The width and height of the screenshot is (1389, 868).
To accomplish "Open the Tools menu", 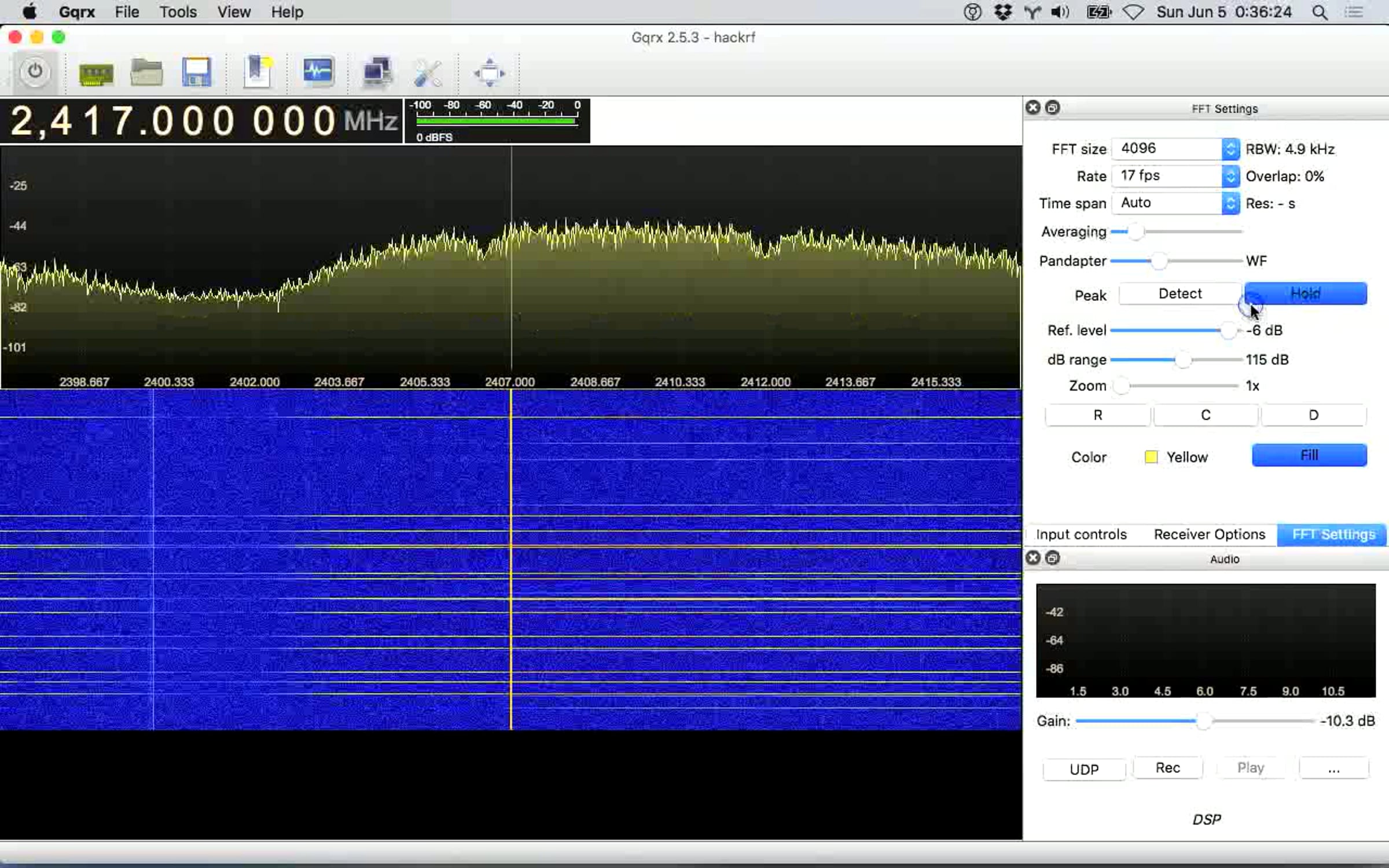I will tap(178, 12).
